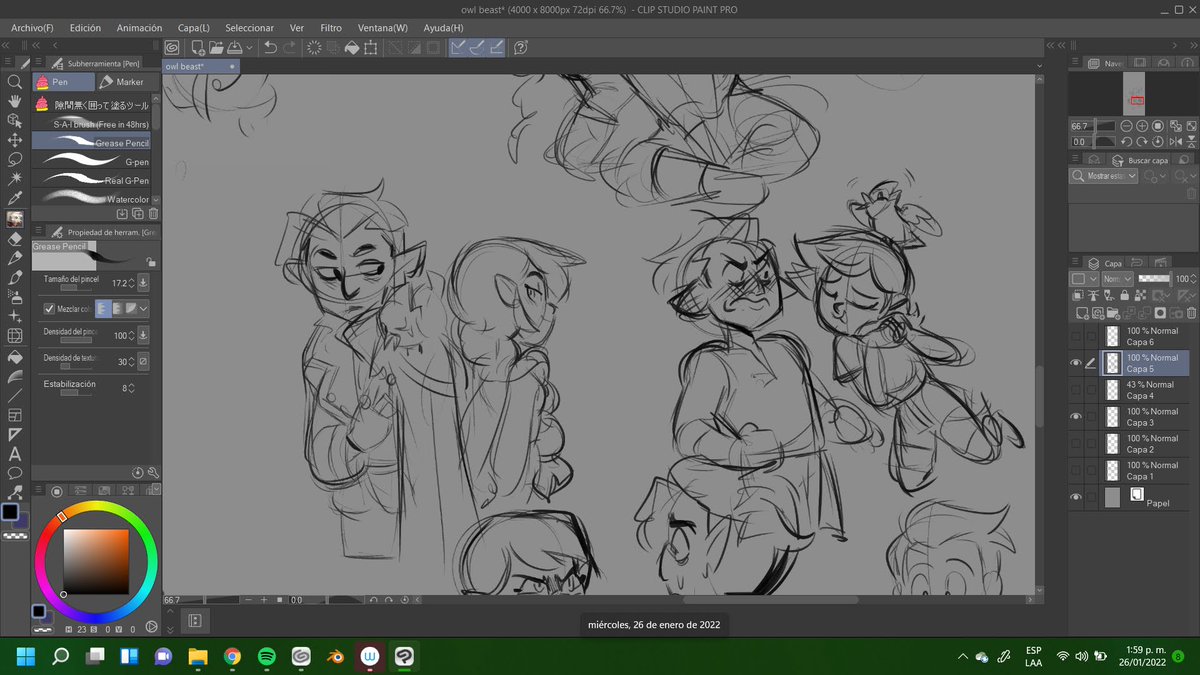The image size is (1200, 675).
Task: Open Capa(L) menu
Action: [x=194, y=28]
